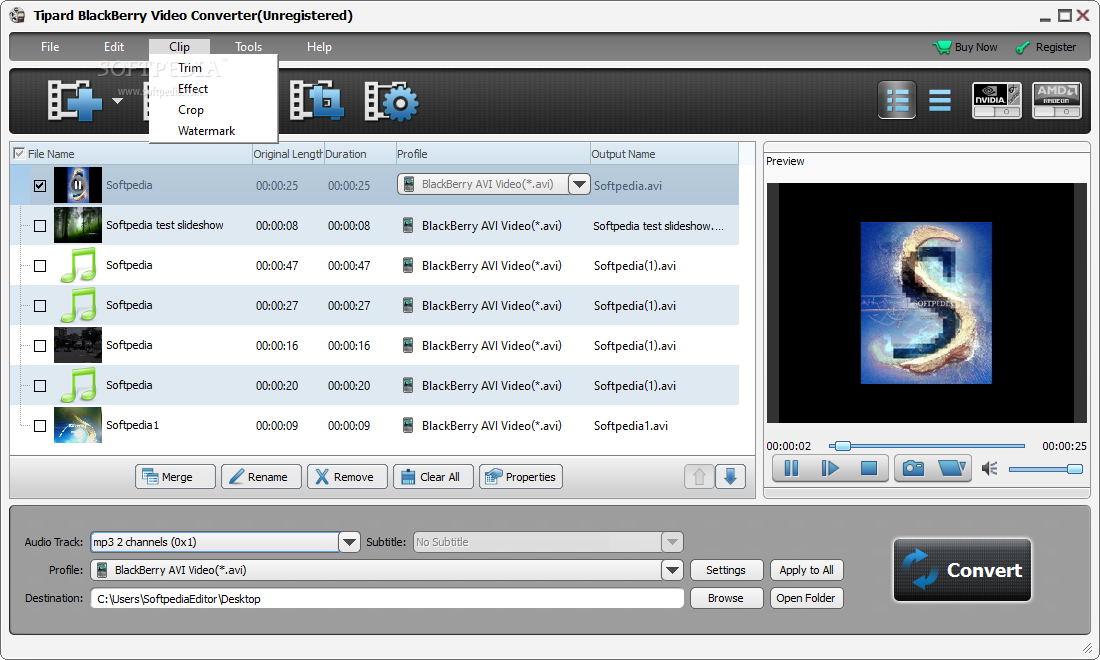Check the Softpedia 00:00:27 audio file
The image size is (1100, 660).
tap(40, 306)
